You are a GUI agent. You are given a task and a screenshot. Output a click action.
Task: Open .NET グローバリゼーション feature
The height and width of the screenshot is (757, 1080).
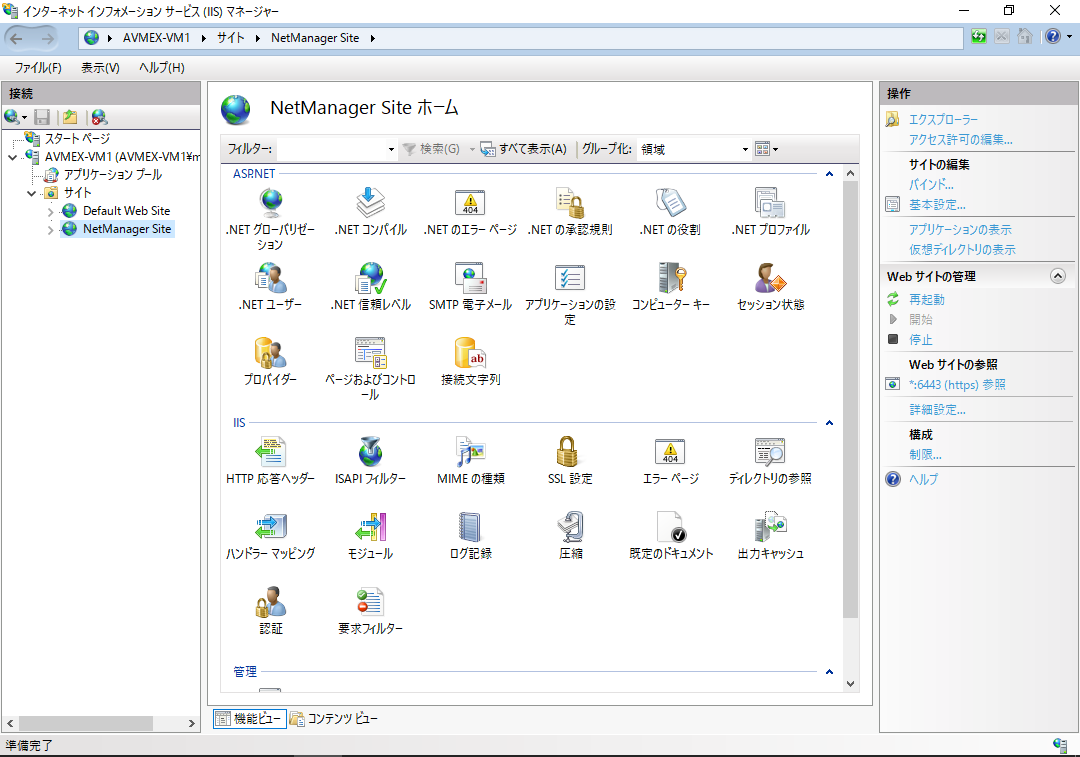click(270, 219)
